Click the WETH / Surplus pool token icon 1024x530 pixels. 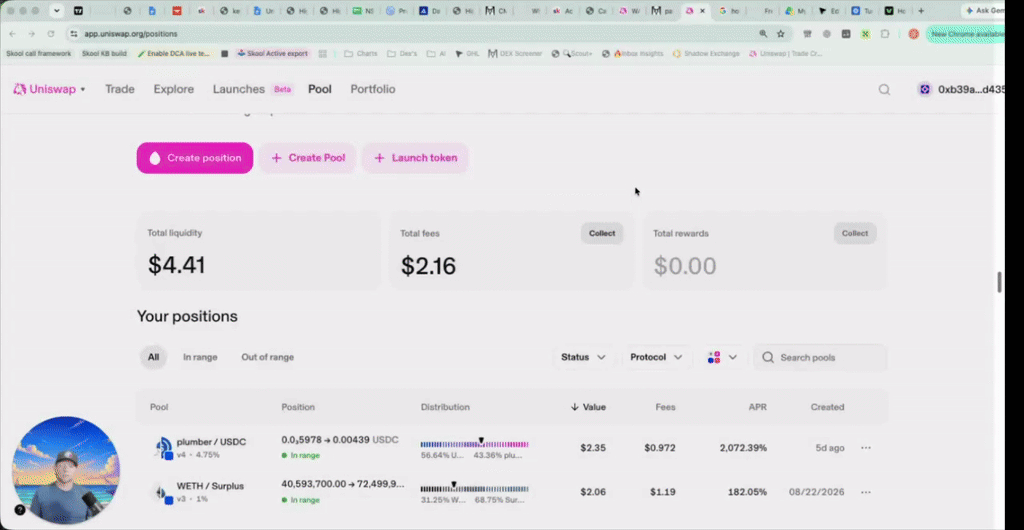[x=163, y=493]
